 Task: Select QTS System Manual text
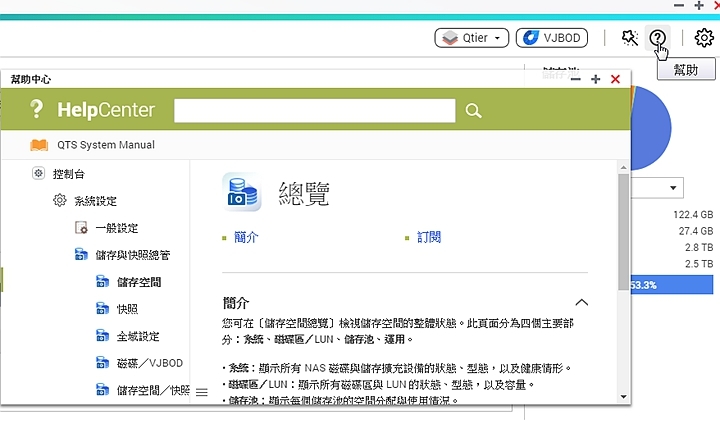click(x=106, y=145)
